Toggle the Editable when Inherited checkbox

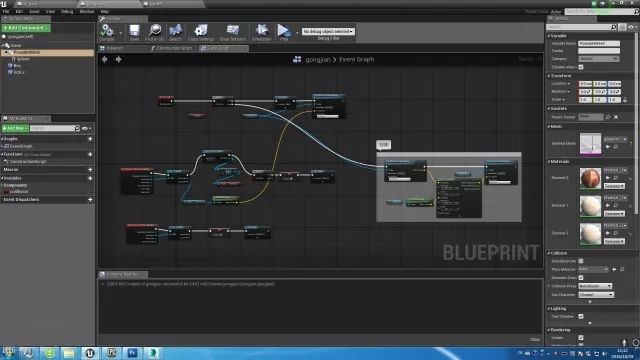tap(581, 67)
